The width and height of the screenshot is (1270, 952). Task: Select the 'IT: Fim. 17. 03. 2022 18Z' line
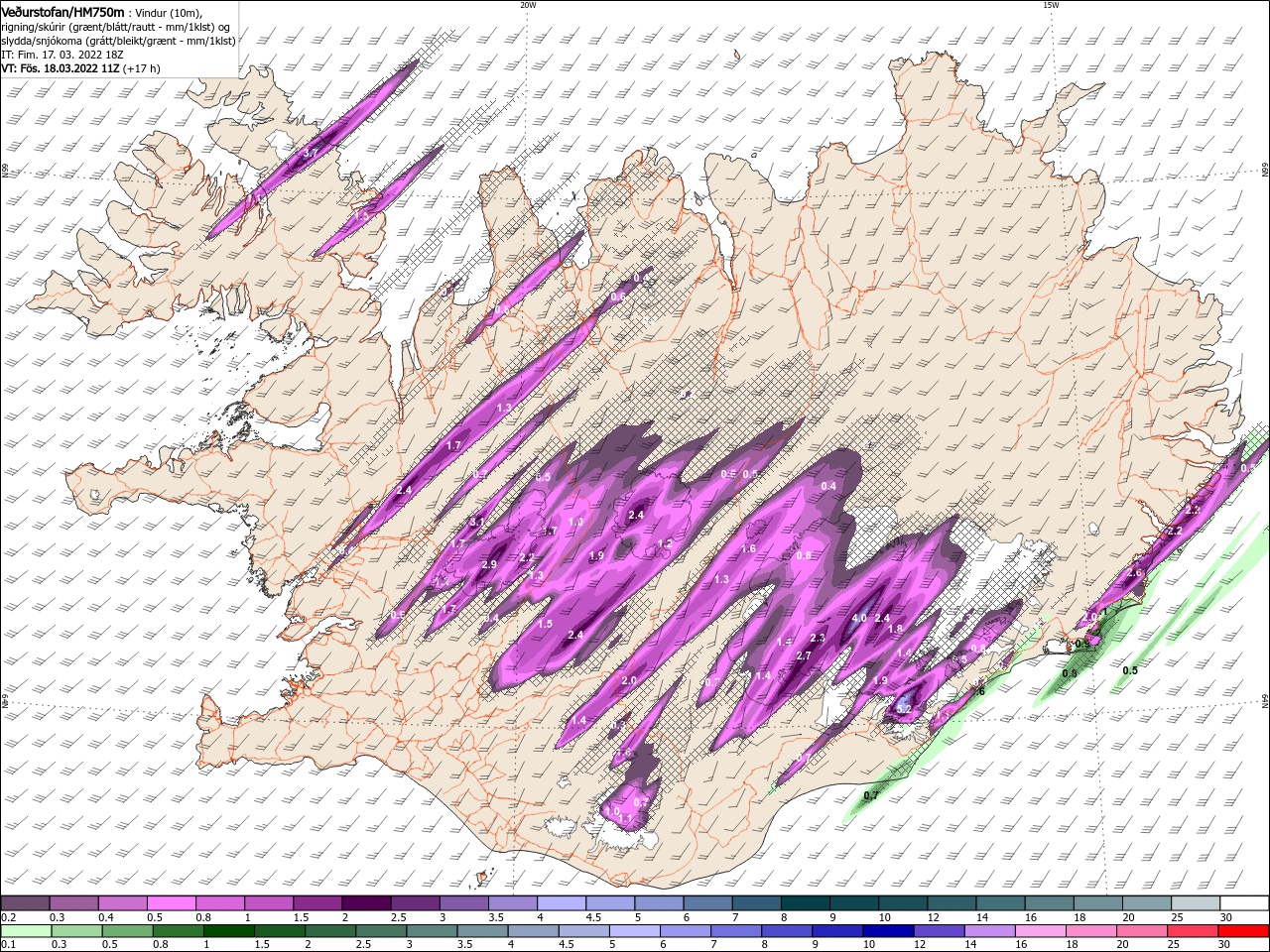(62, 55)
